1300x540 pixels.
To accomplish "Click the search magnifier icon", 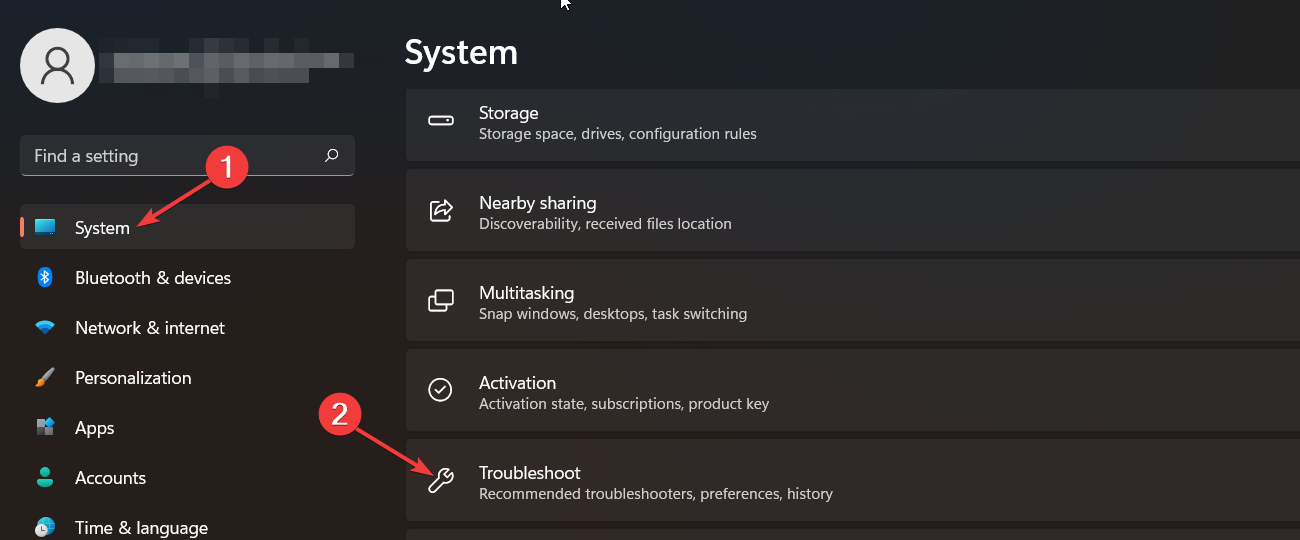I will point(332,156).
